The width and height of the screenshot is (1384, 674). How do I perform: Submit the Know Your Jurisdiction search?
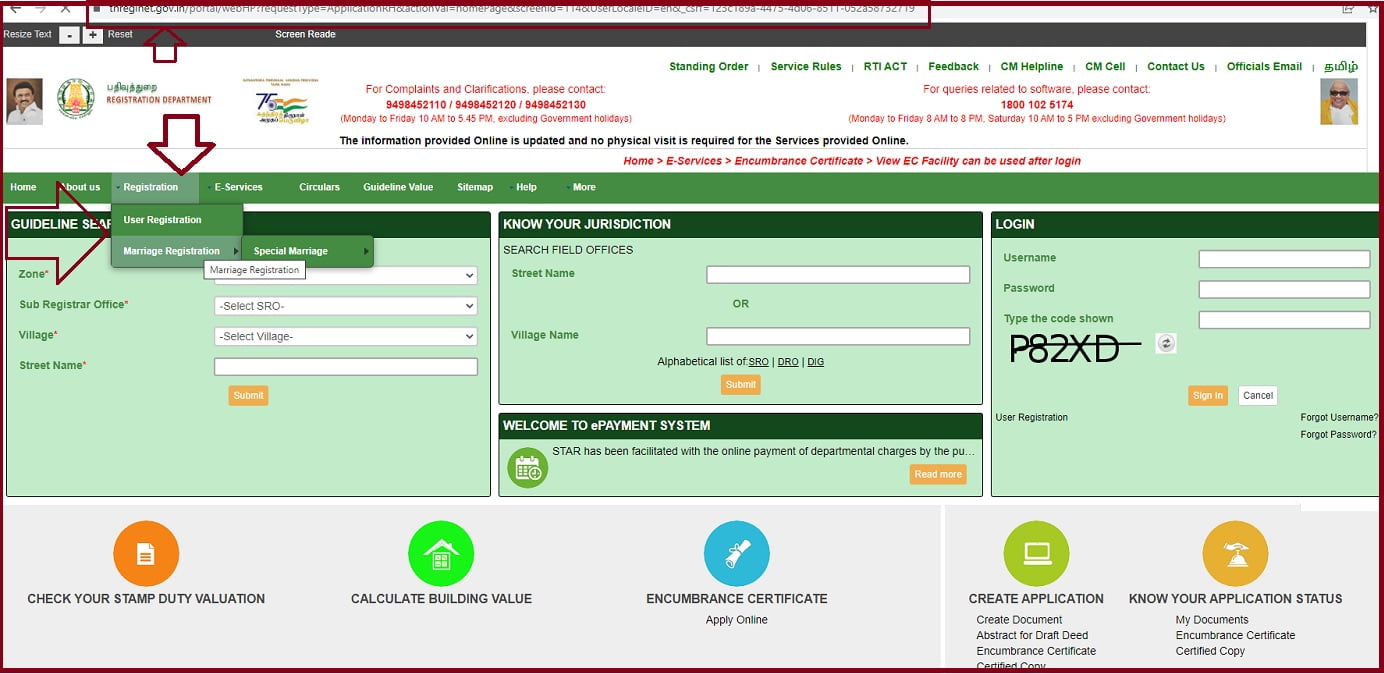[x=740, y=384]
